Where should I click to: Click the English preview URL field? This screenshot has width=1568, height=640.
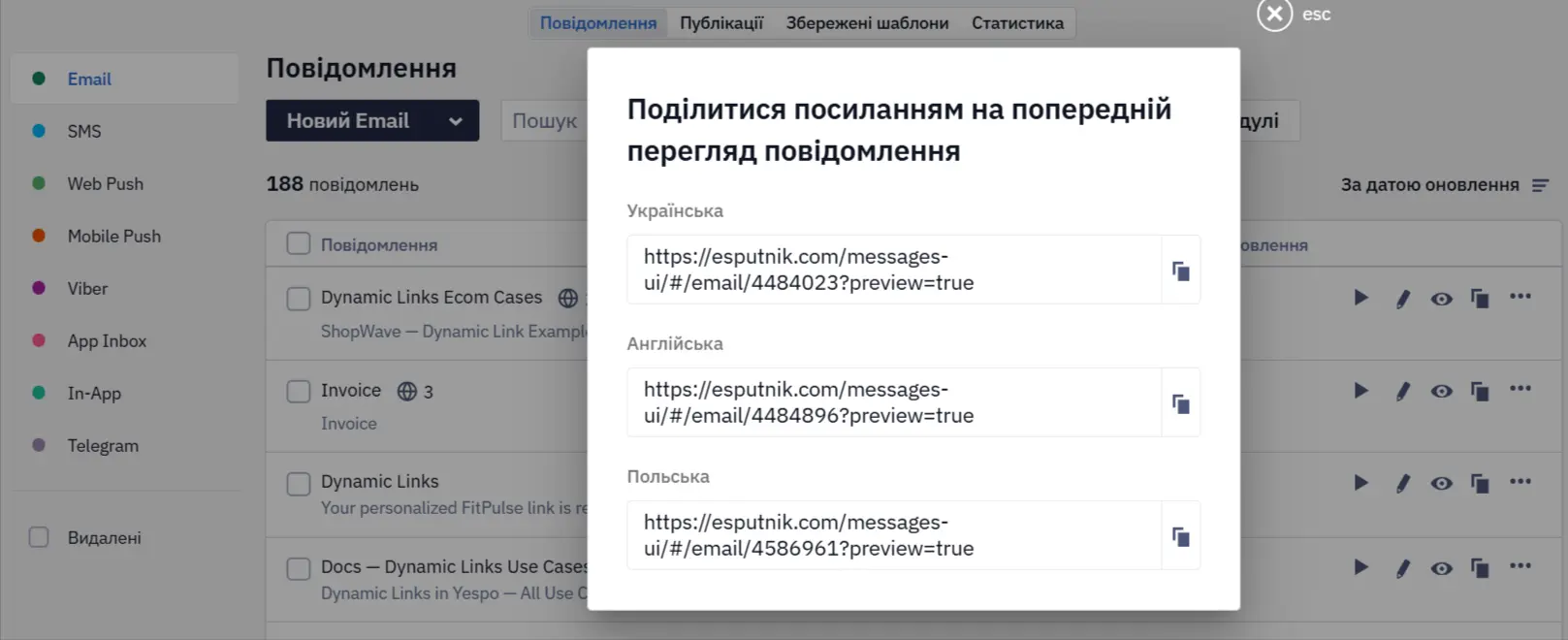(894, 402)
